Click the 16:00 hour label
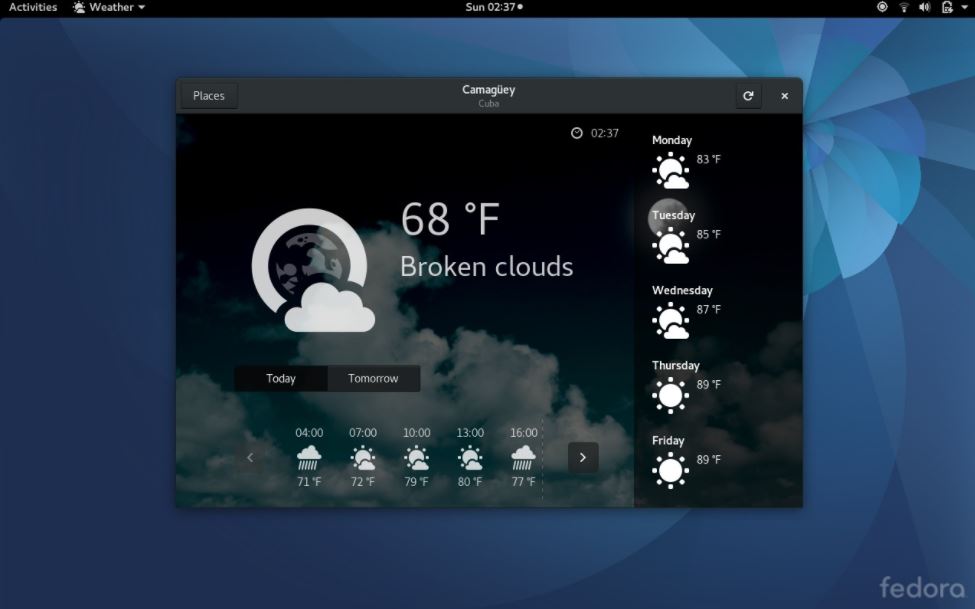Image resolution: width=975 pixels, height=609 pixels. pyautogui.click(x=524, y=432)
